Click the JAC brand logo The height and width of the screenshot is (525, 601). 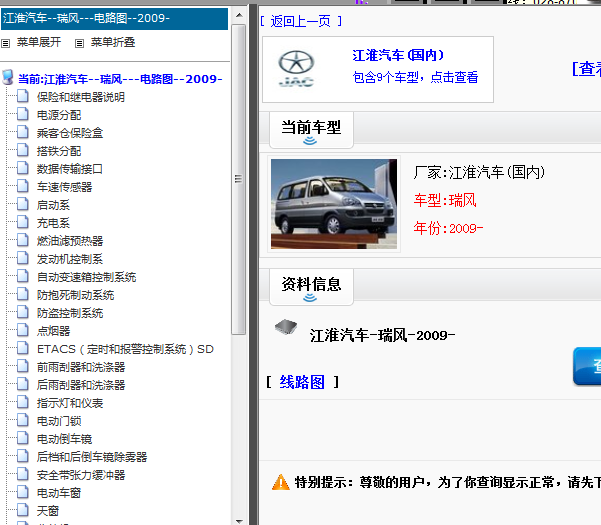(x=296, y=69)
